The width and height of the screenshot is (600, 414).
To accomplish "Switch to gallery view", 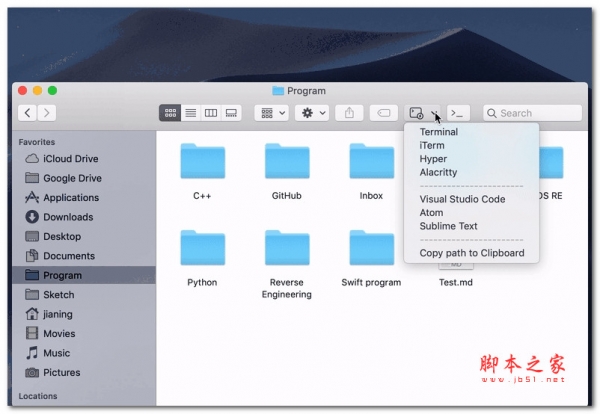I will 231,113.
